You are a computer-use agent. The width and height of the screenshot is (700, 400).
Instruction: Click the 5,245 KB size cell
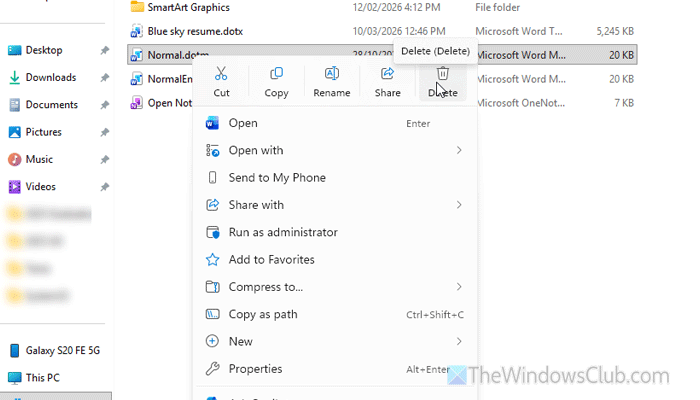[x=615, y=31]
